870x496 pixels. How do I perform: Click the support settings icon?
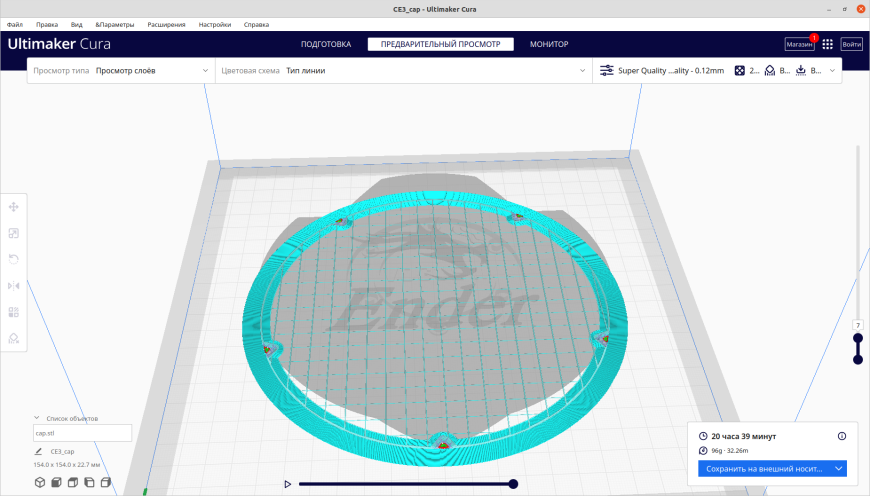point(770,70)
